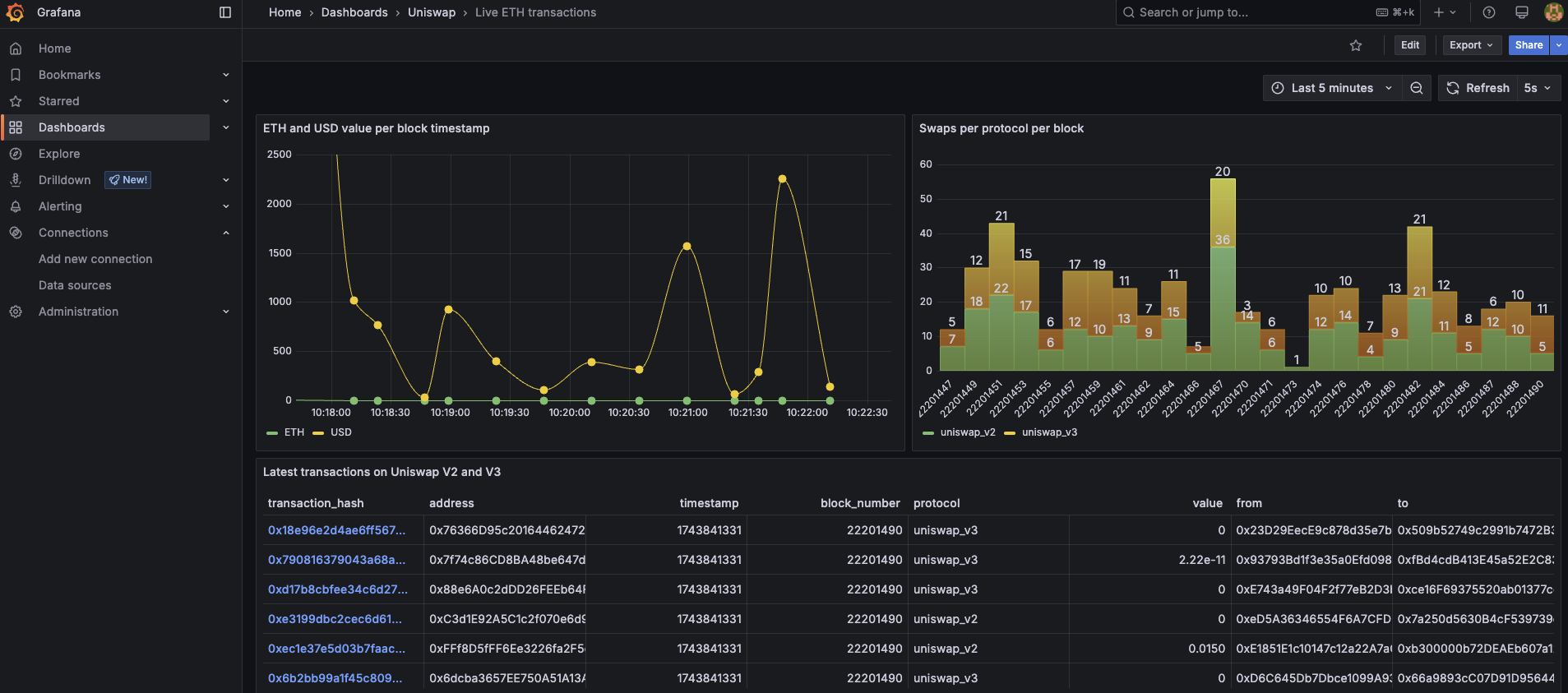Viewport: 1568px width, 693px height.
Task: Click the clock icon in the time picker
Action: tap(1278, 88)
